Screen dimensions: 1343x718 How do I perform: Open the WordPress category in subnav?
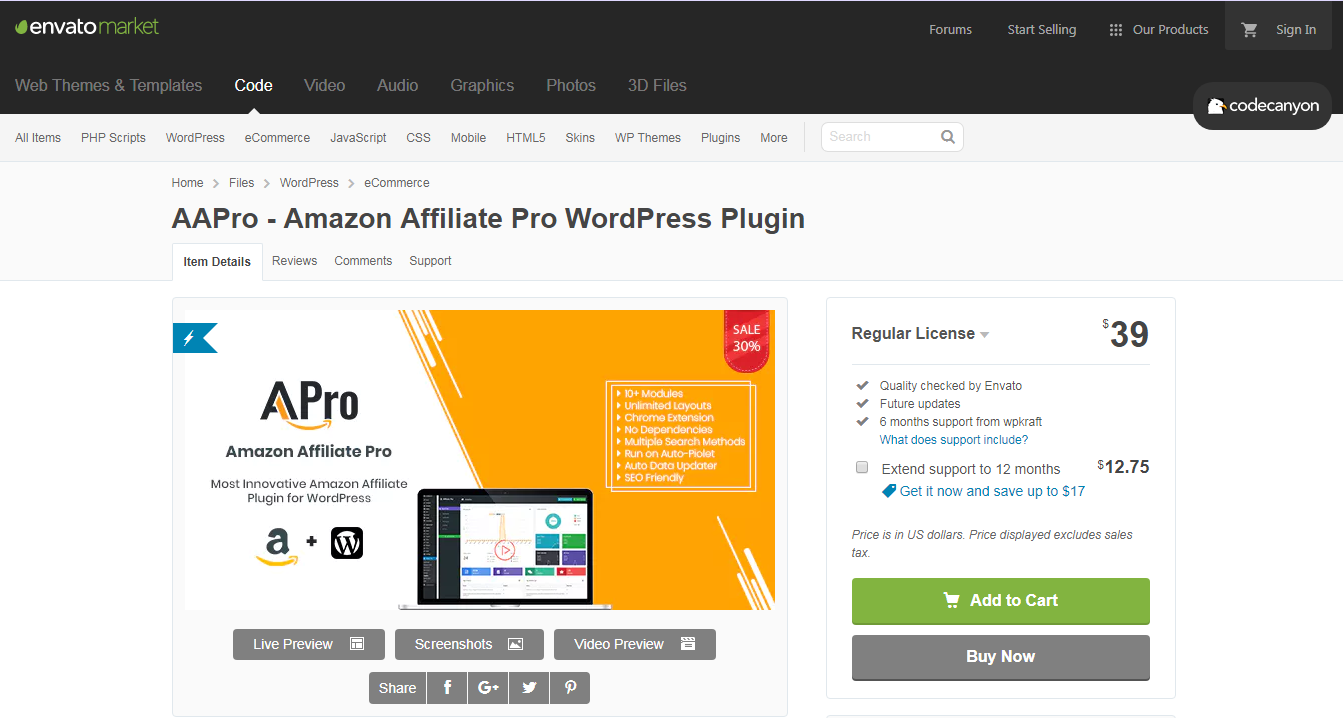coord(195,138)
